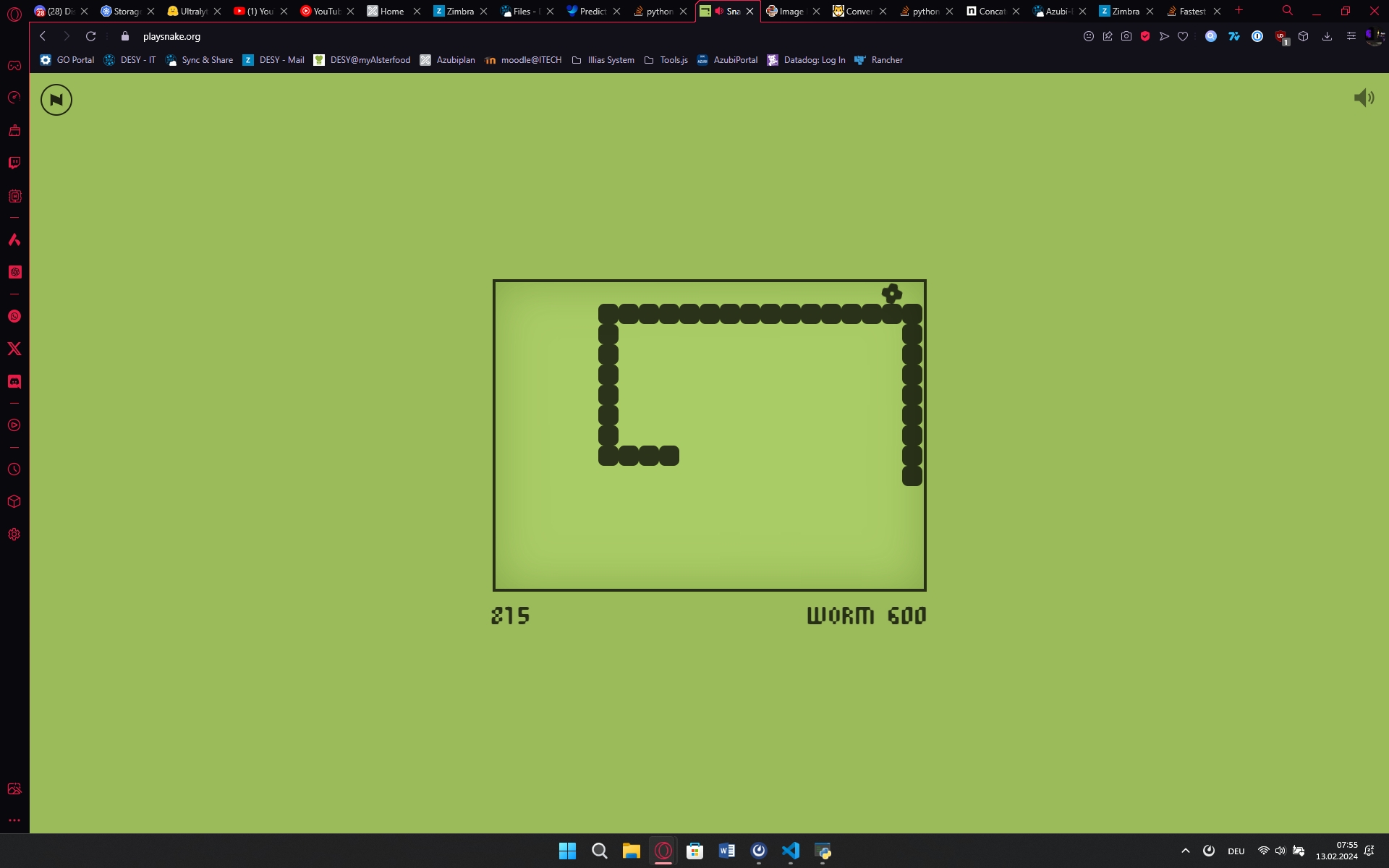Open the 1Password extension
Viewport: 1389px width, 868px height.
point(1258,36)
